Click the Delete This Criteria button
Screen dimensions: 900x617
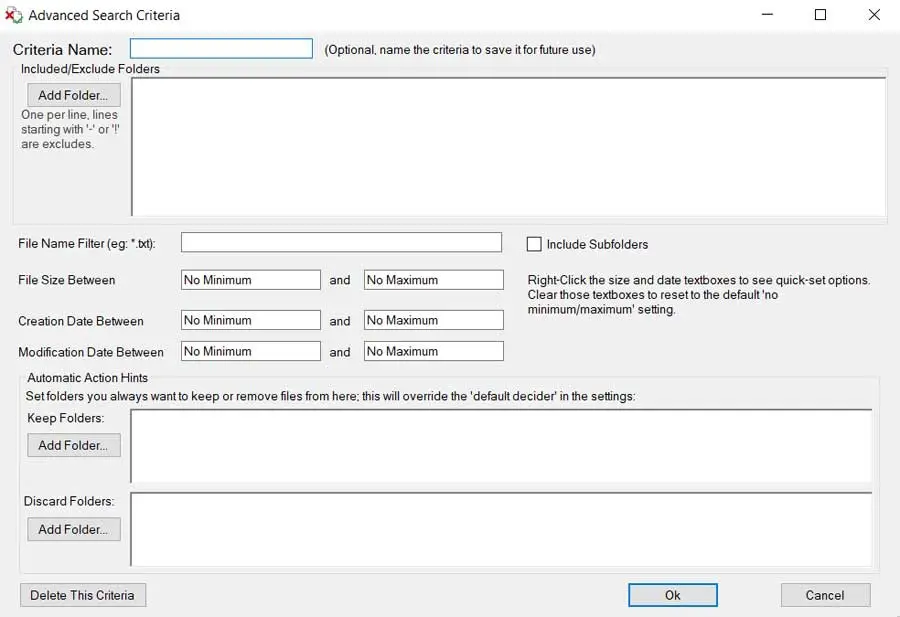[83, 595]
